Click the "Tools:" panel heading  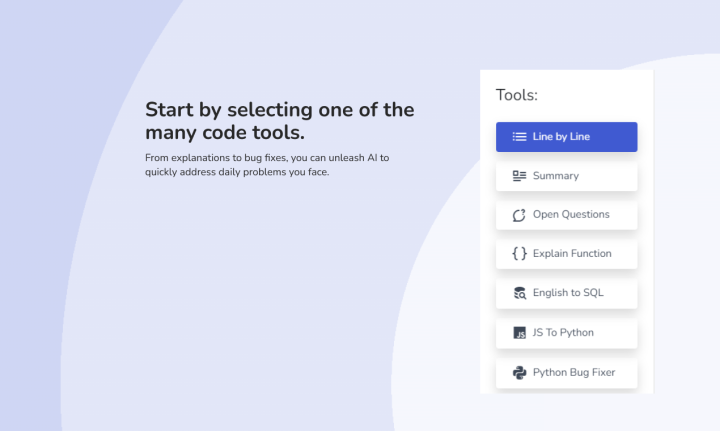(517, 95)
